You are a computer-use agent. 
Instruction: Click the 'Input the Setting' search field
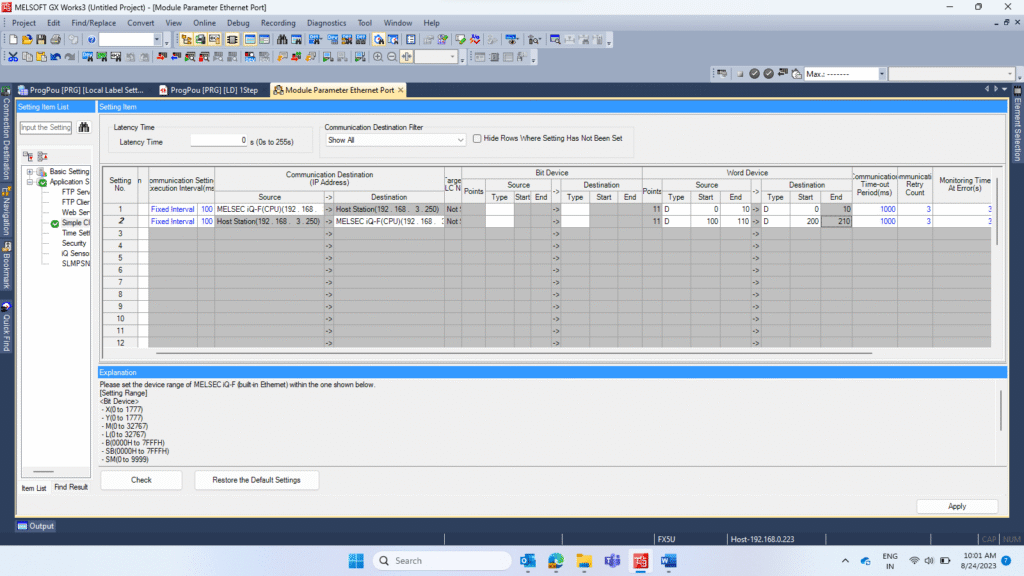point(46,127)
